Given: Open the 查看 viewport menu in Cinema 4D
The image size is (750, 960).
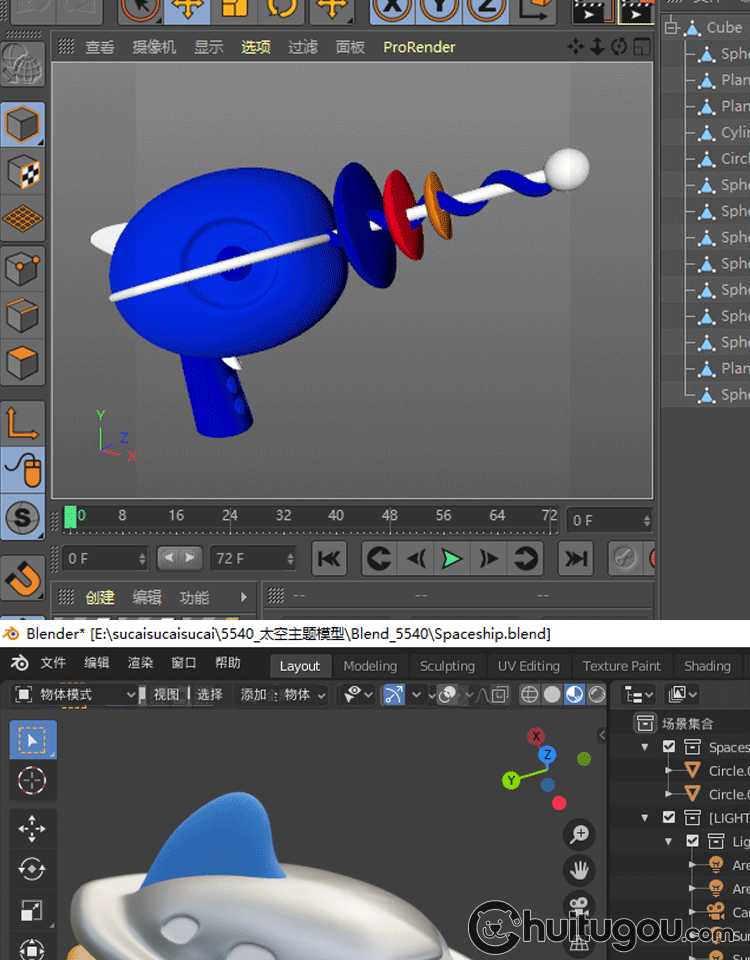Looking at the screenshot, I should (x=100, y=47).
